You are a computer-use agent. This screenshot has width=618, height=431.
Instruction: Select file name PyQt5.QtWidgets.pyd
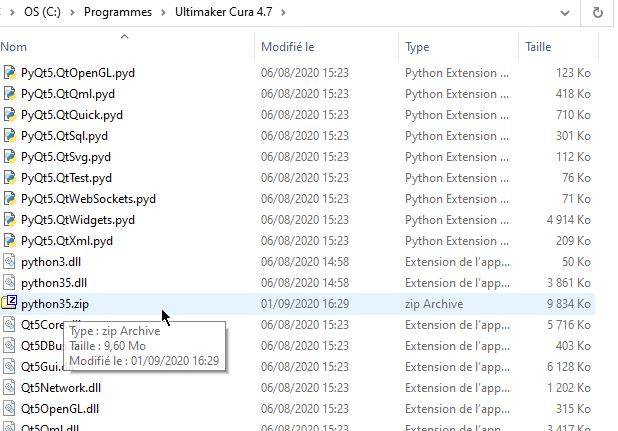pos(78,220)
